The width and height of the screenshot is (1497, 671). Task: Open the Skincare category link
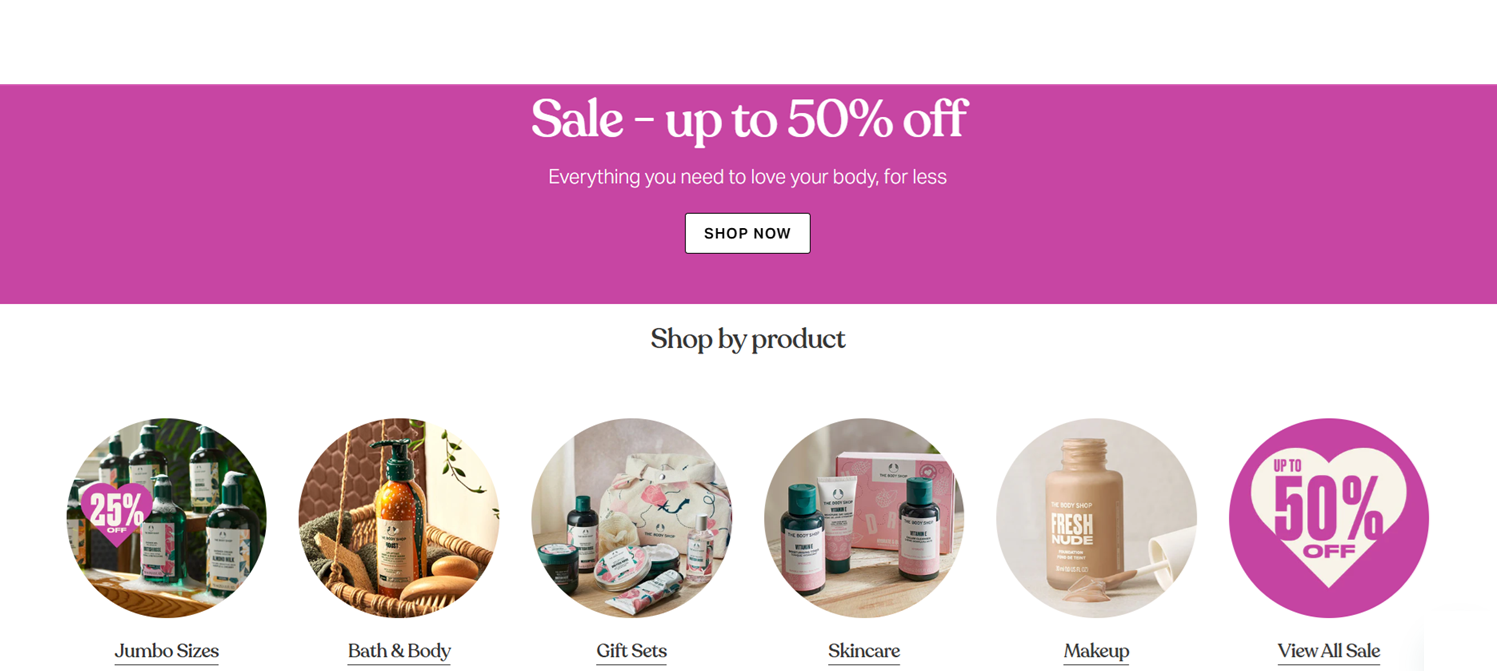point(864,651)
